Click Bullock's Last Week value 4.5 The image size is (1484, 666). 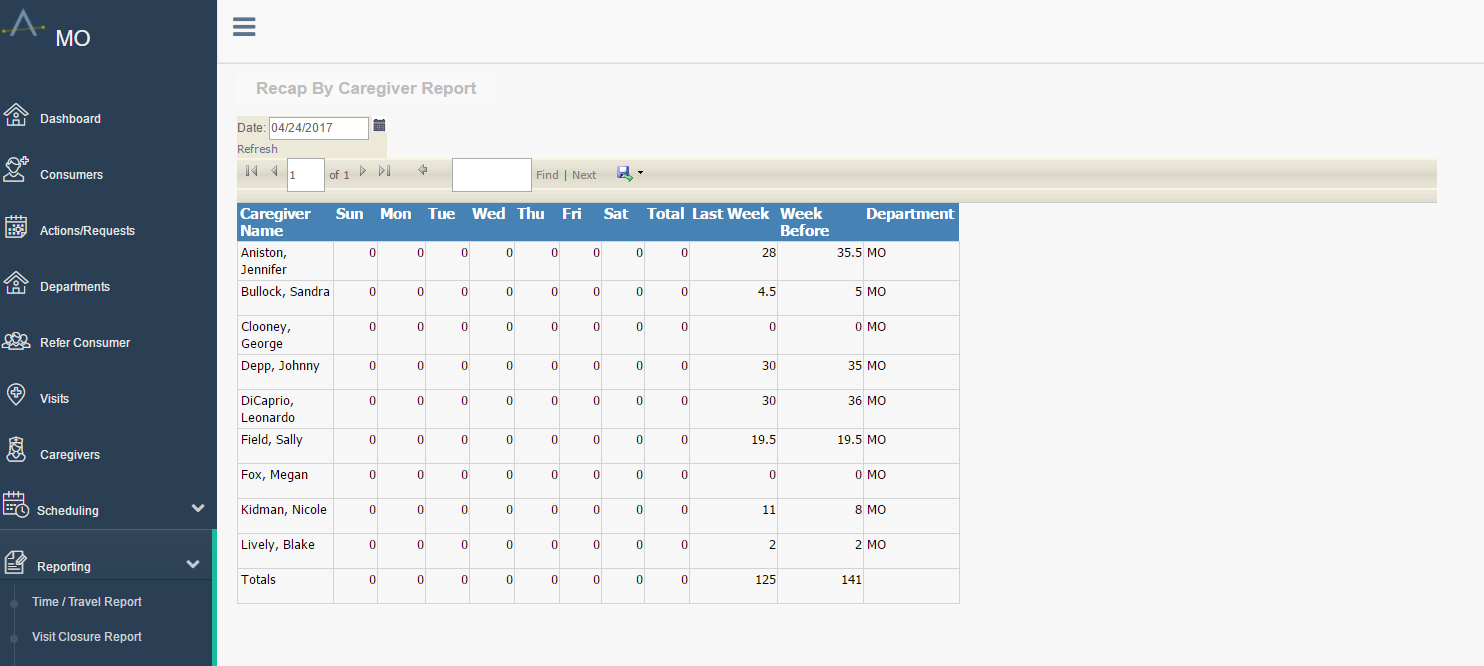[x=766, y=292]
